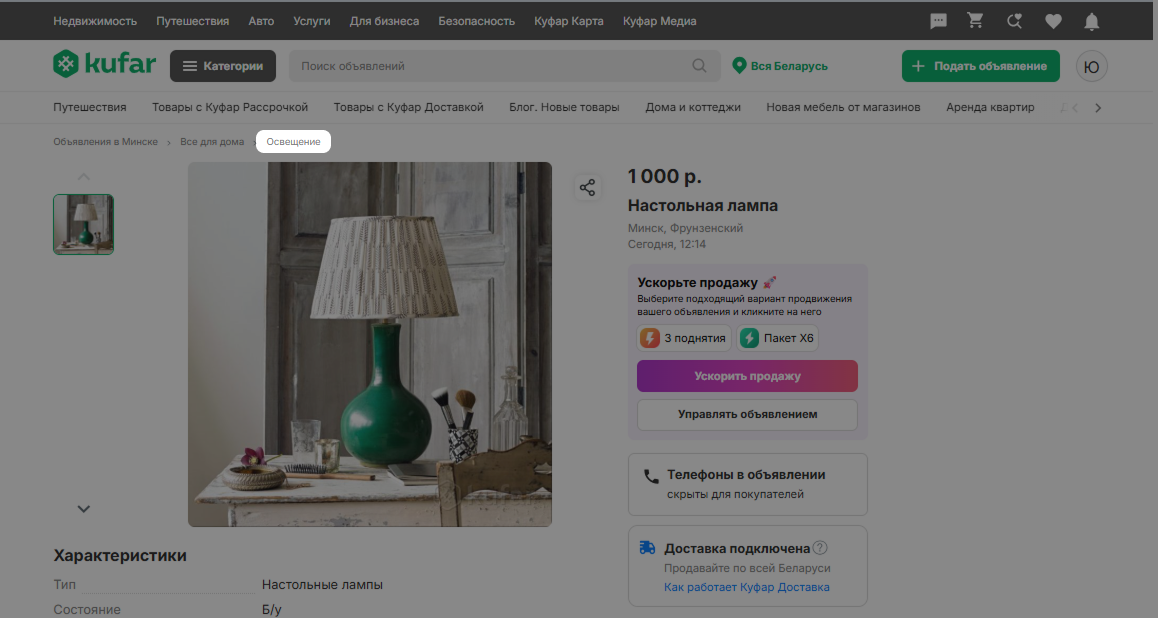The image size is (1158, 618).
Task: Click breadcrumb Объявления в Минске
Action: (106, 142)
